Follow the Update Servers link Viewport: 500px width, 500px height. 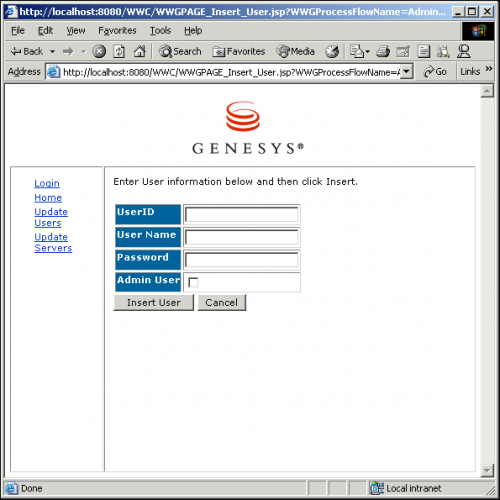[x=53, y=242]
